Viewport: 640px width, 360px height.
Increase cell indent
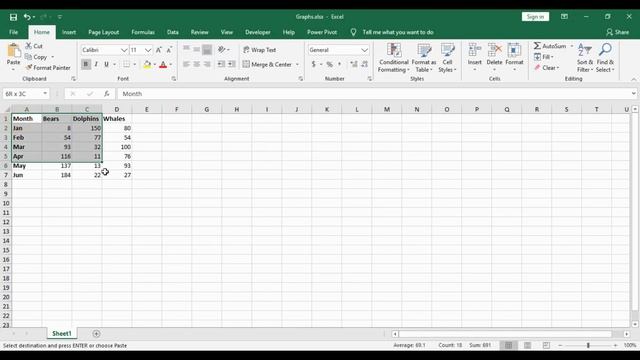click(x=231, y=64)
